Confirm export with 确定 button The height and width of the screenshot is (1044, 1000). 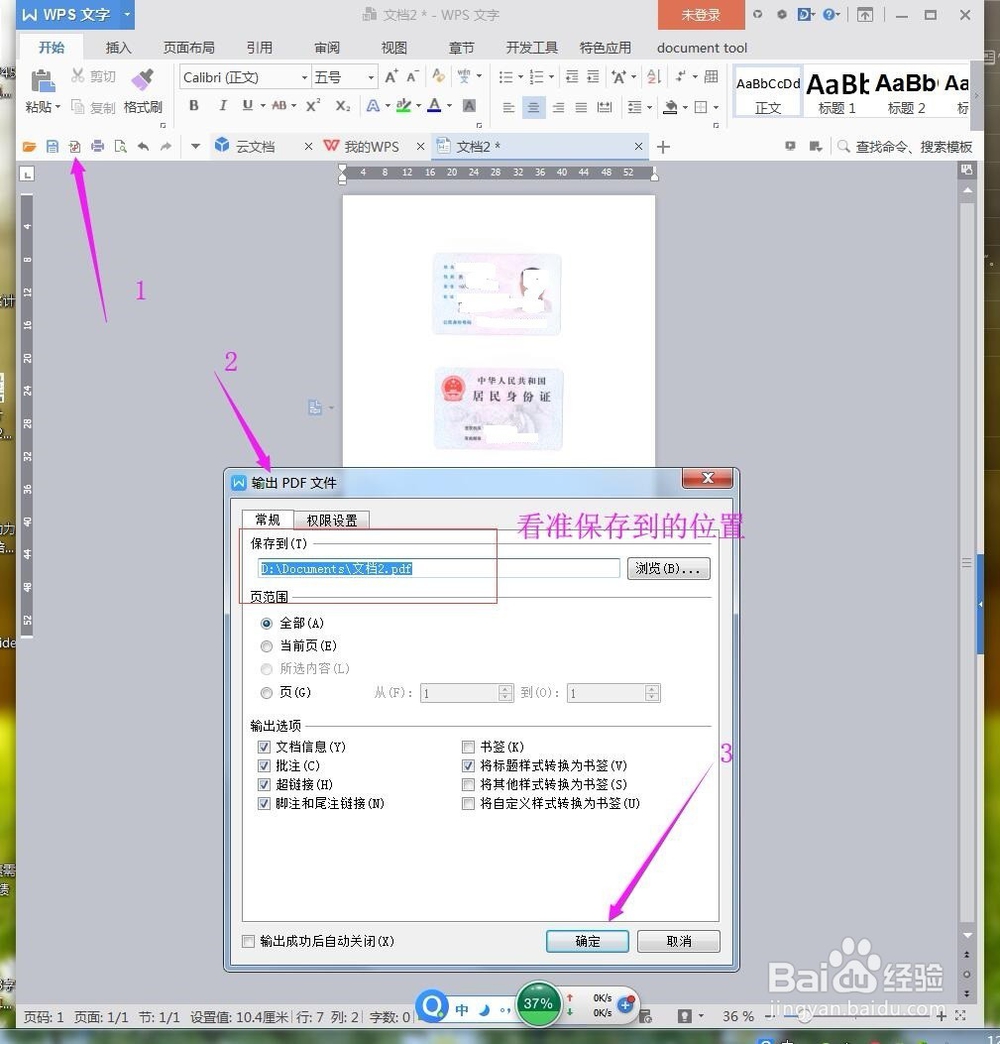[x=587, y=941]
